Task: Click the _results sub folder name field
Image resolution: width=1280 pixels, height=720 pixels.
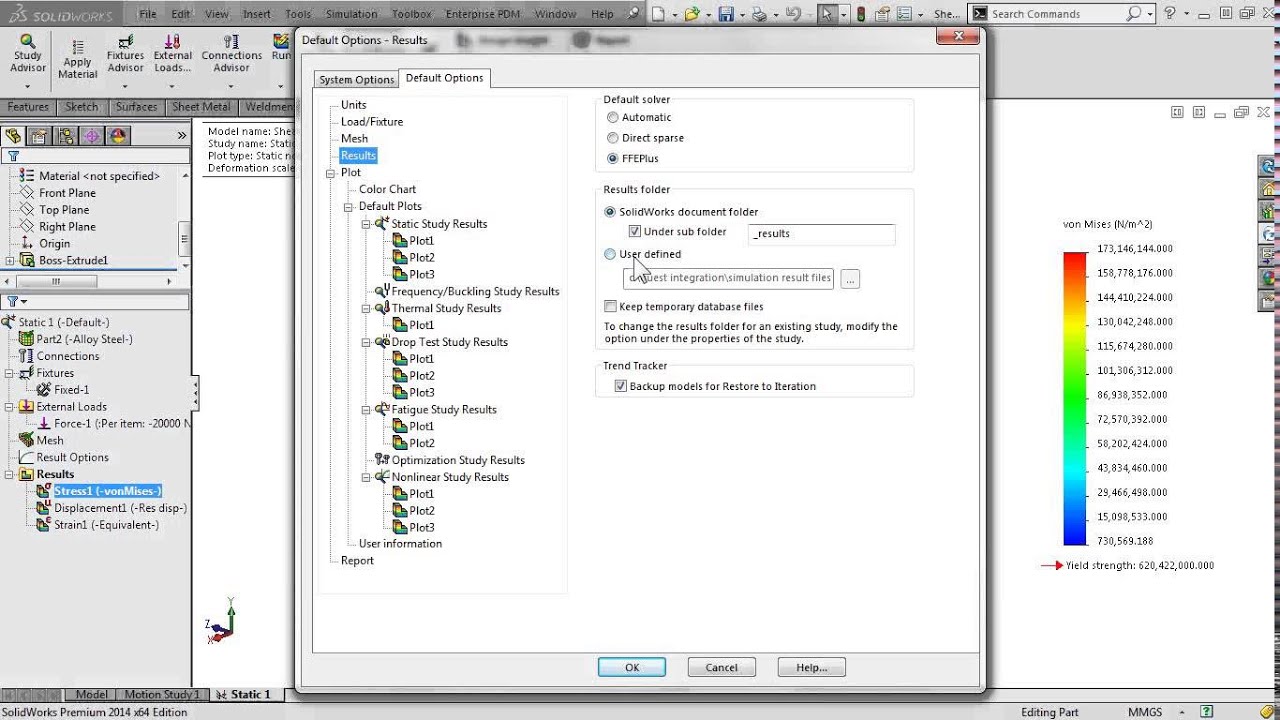Action: (821, 233)
